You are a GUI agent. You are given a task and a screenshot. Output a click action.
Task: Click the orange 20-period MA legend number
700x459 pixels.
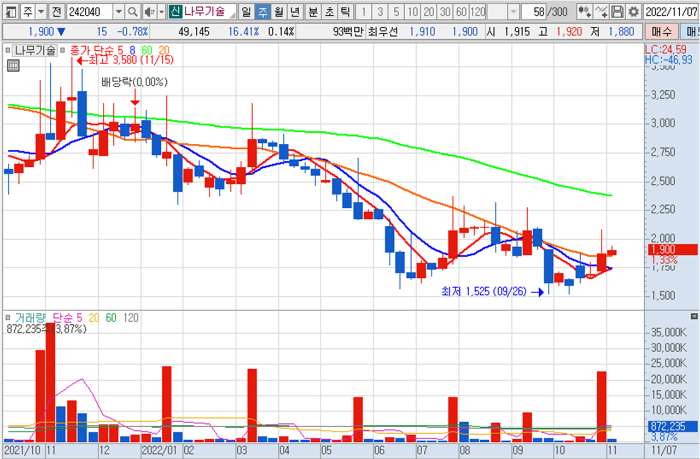[x=164, y=50]
